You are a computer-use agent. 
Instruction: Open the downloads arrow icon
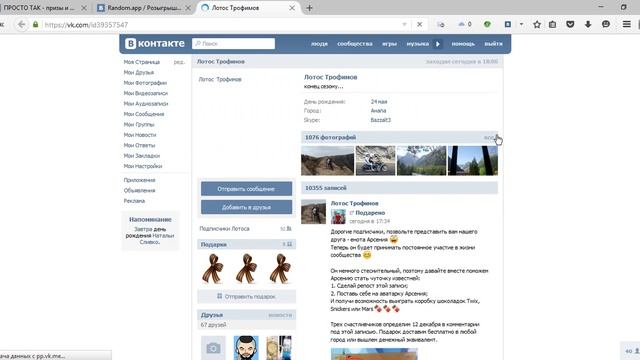tap(588, 24)
